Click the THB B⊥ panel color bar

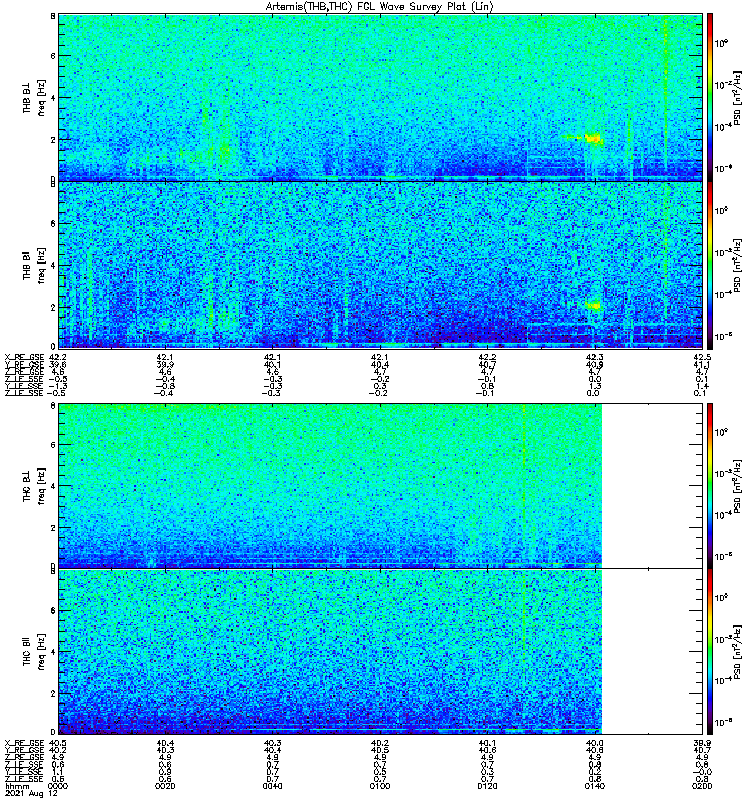coord(710,97)
